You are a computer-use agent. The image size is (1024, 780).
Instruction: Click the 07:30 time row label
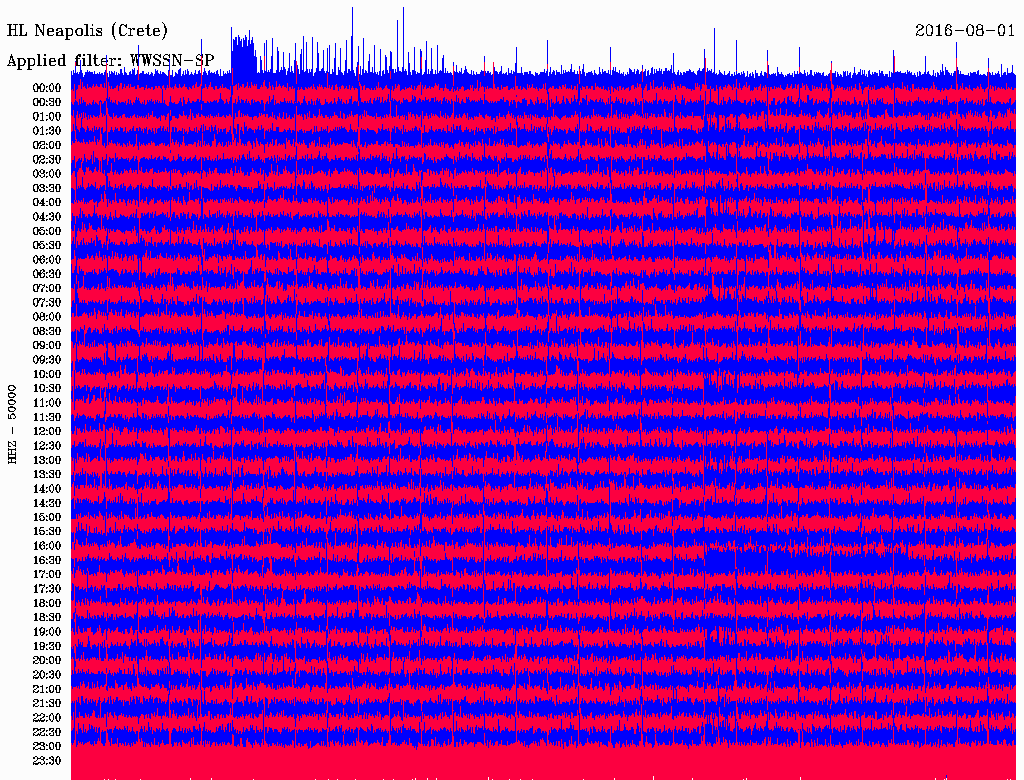47,303
